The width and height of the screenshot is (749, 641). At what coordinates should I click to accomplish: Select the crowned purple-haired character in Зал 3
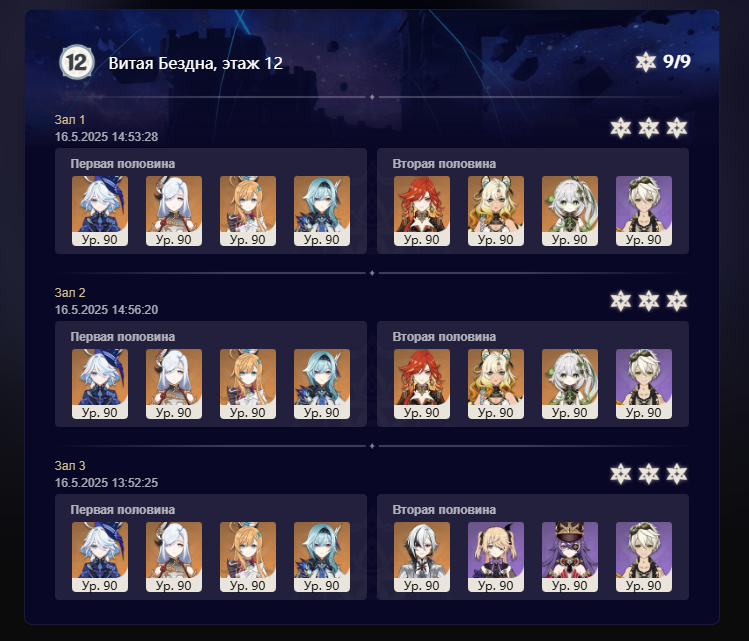pyautogui.click(x=570, y=556)
